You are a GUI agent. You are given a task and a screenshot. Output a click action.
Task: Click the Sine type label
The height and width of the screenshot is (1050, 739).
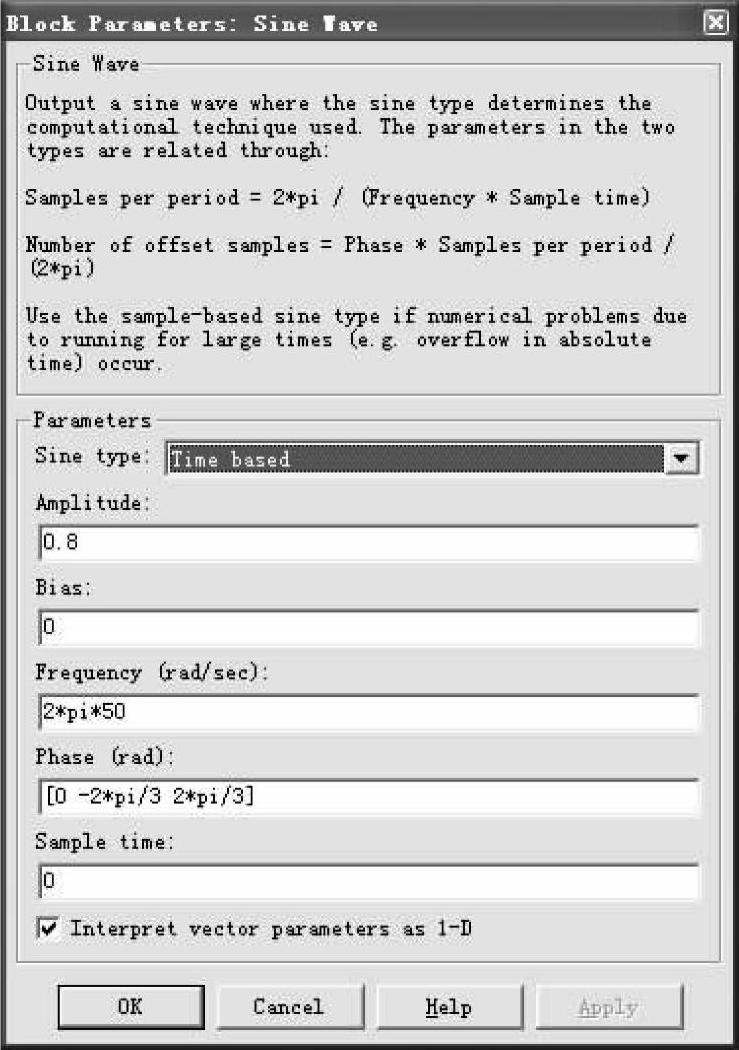[92, 458]
